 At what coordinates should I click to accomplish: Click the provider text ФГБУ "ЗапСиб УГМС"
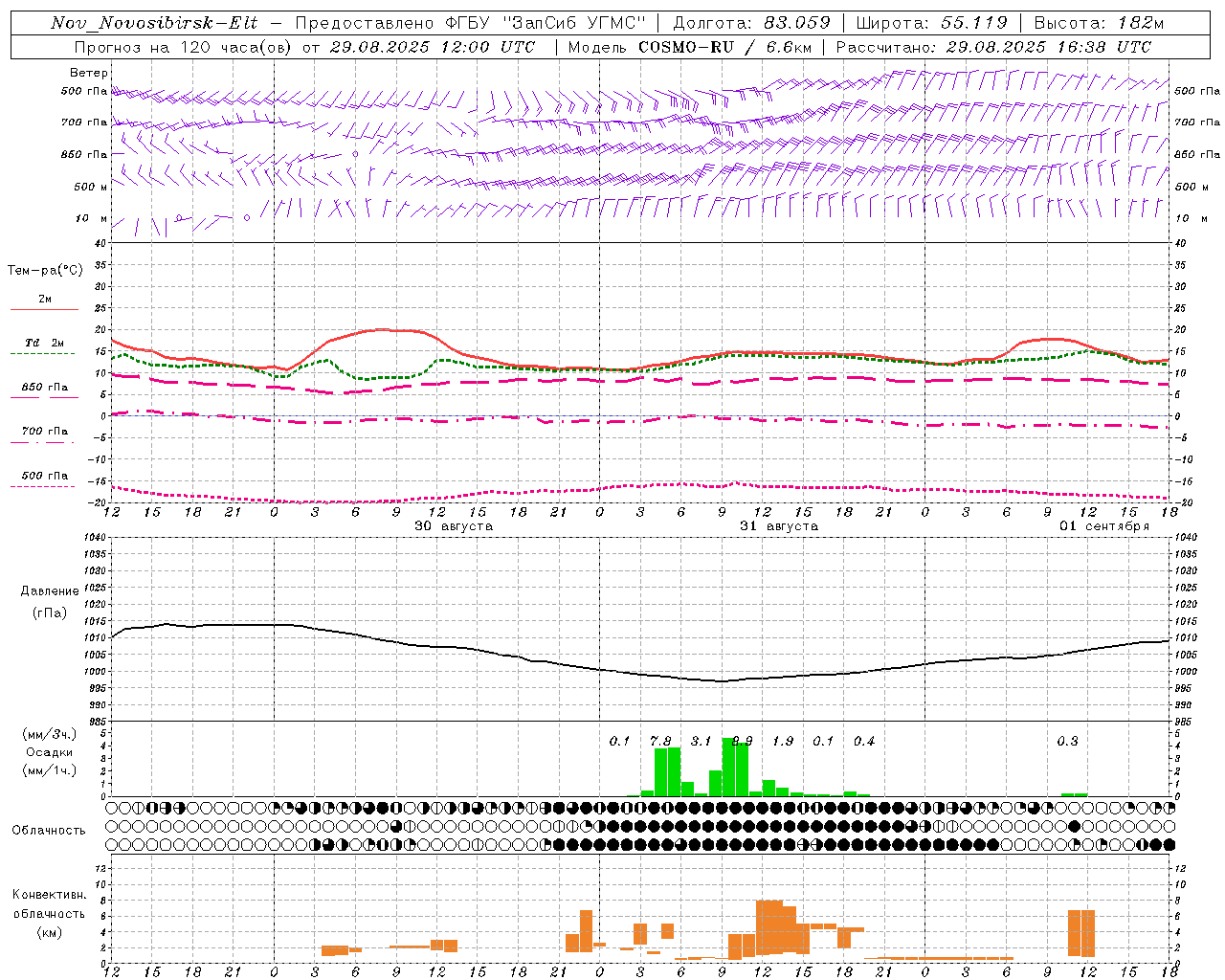(x=546, y=23)
